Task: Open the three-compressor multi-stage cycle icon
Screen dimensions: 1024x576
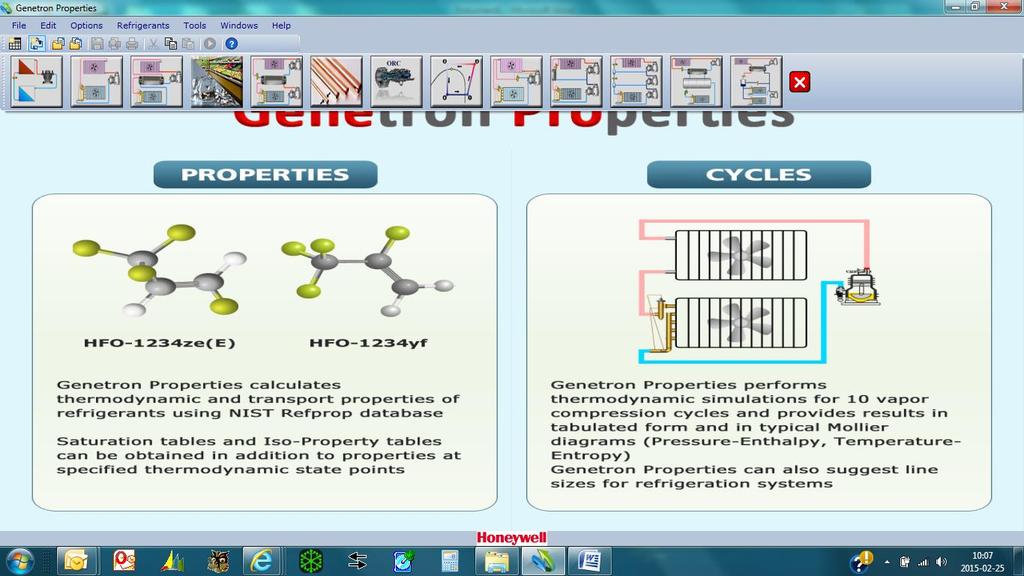Action: pos(636,82)
